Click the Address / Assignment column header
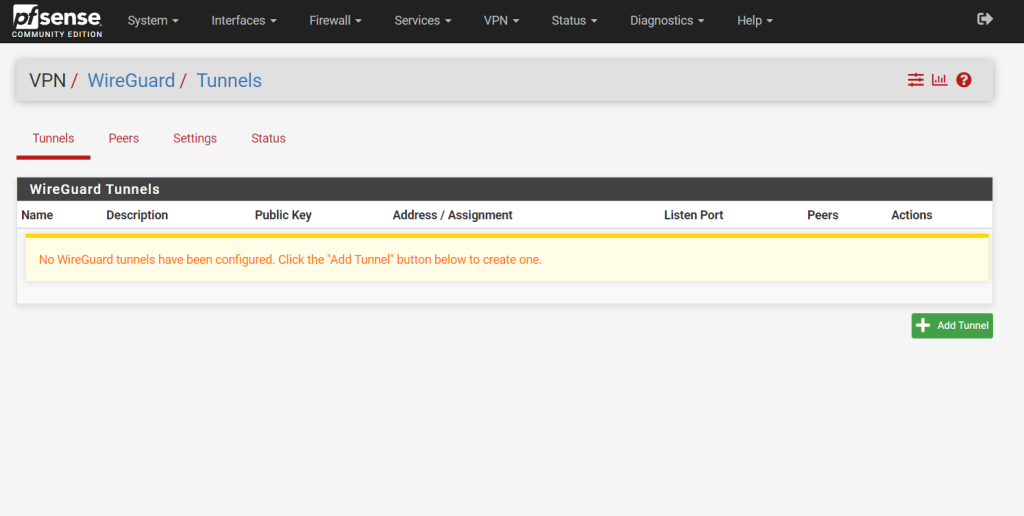This screenshot has height=516, width=1024. point(453,215)
